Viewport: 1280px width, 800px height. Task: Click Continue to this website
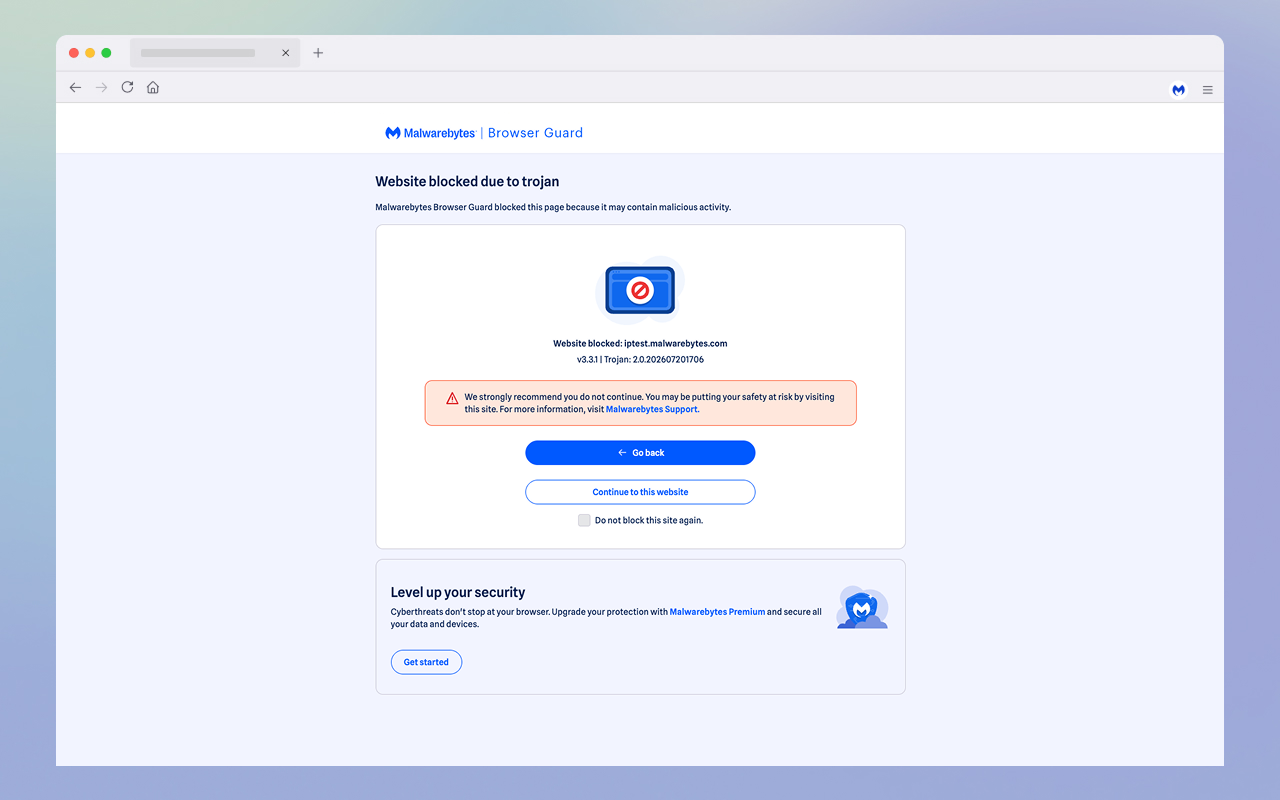click(640, 492)
